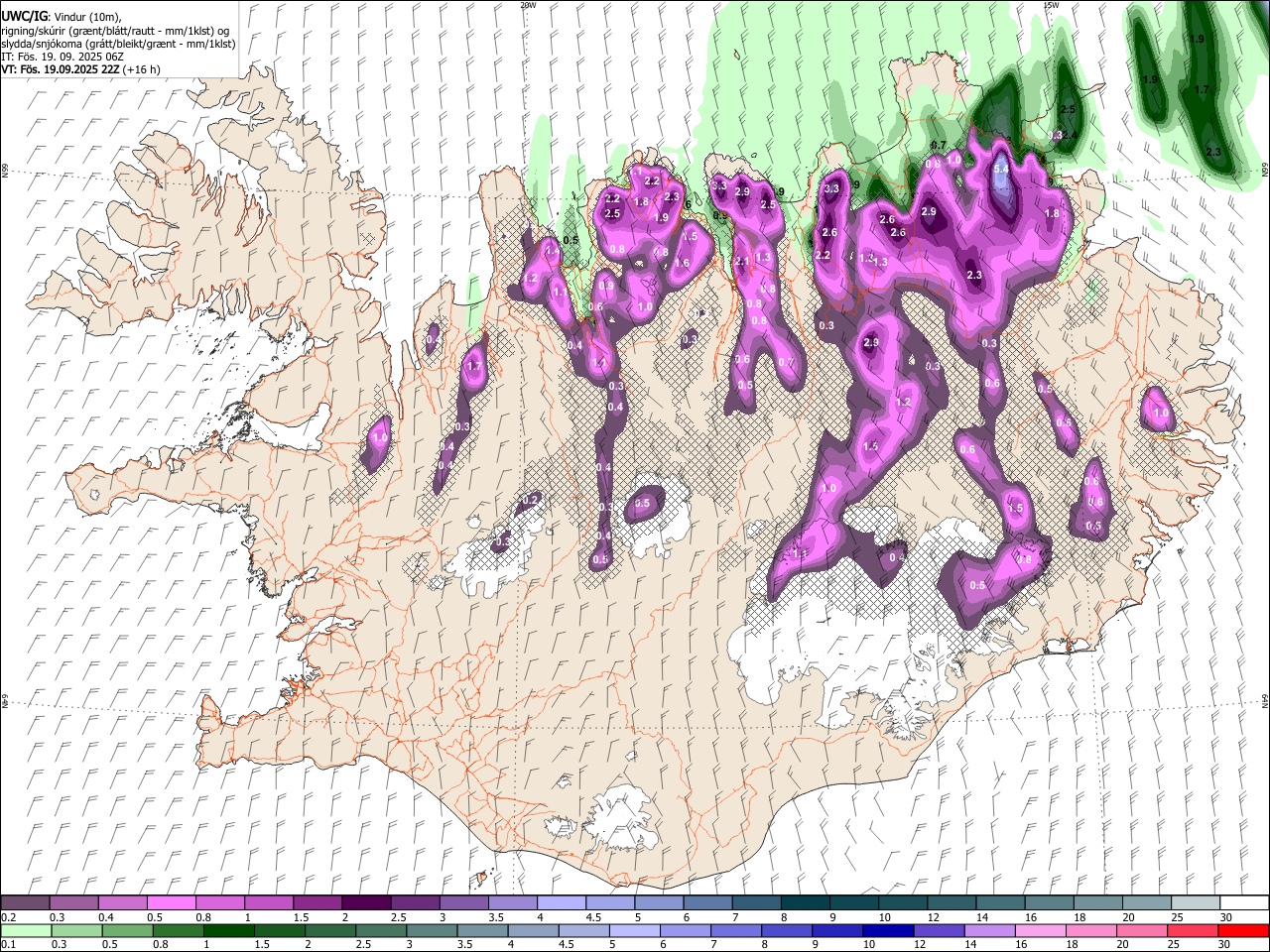The width and height of the screenshot is (1270, 952).
Task: Choose the deep navy swatch between 10 and 12
Action: tap(889, 931)
